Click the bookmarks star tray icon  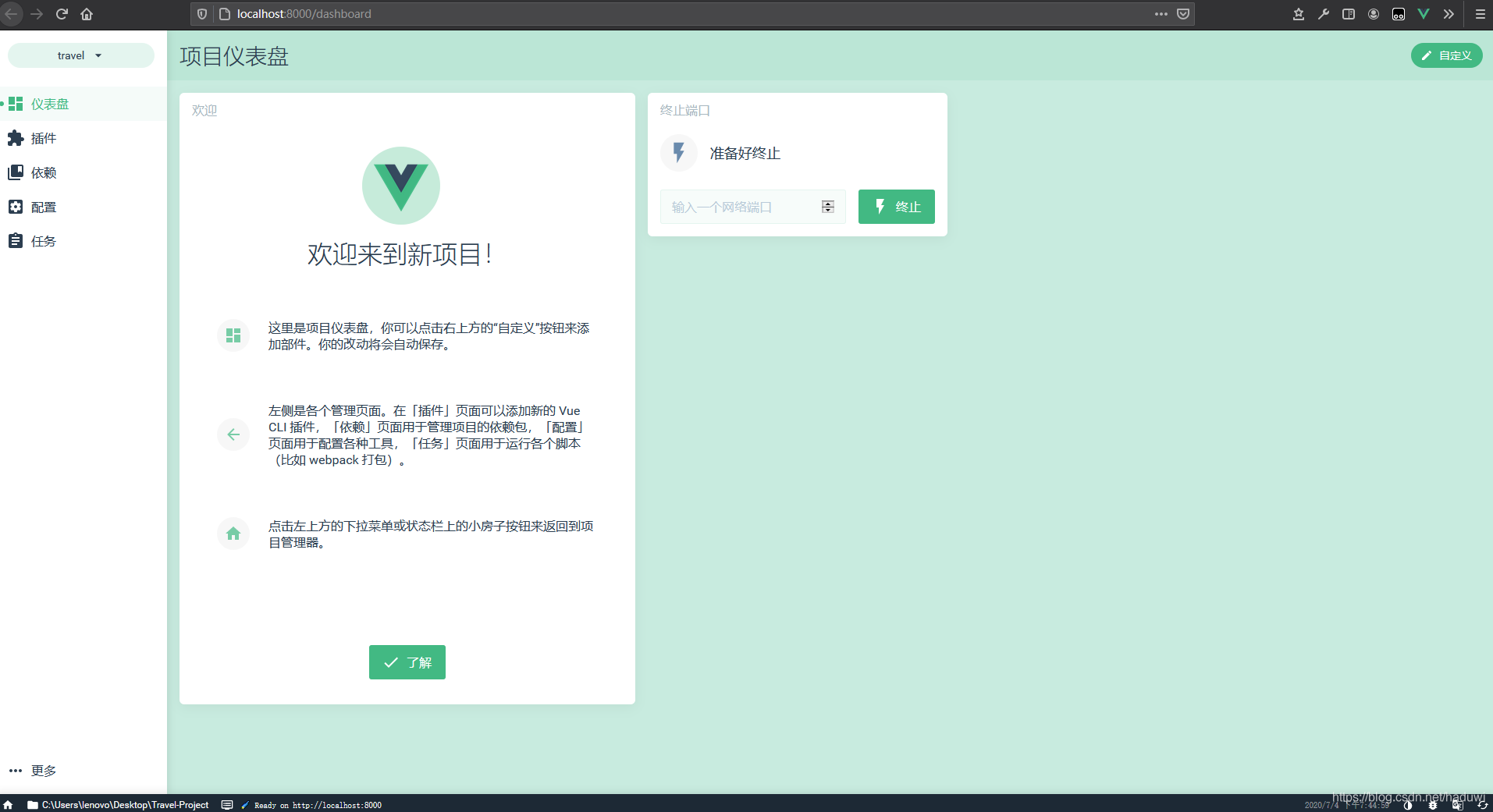(x=1299, y=14)
